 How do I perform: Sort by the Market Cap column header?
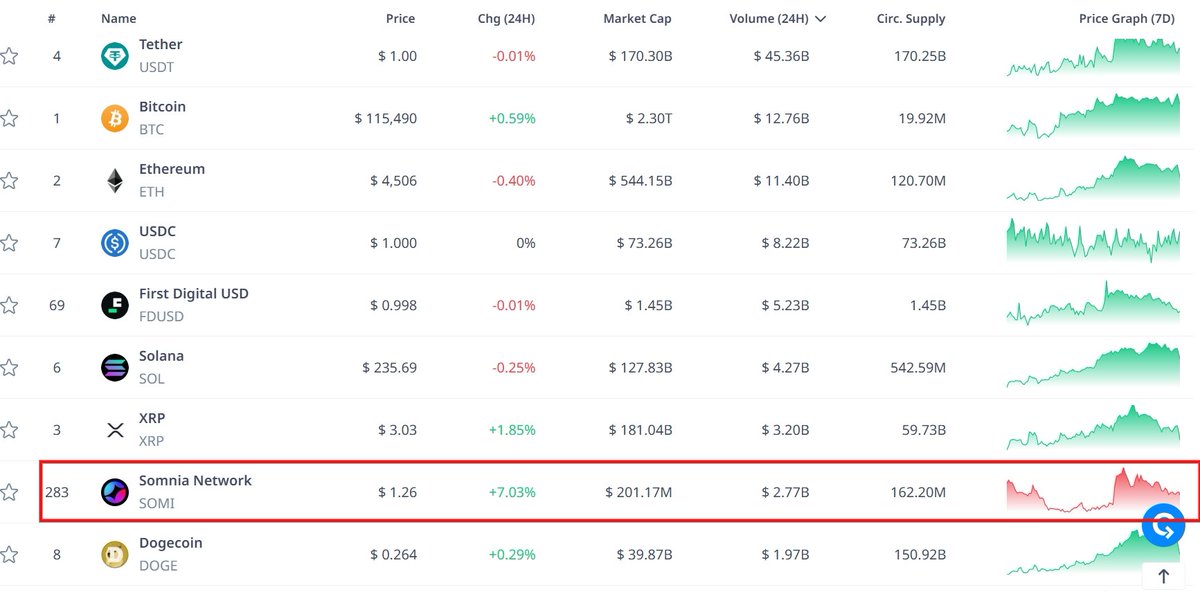coord(636,18)
